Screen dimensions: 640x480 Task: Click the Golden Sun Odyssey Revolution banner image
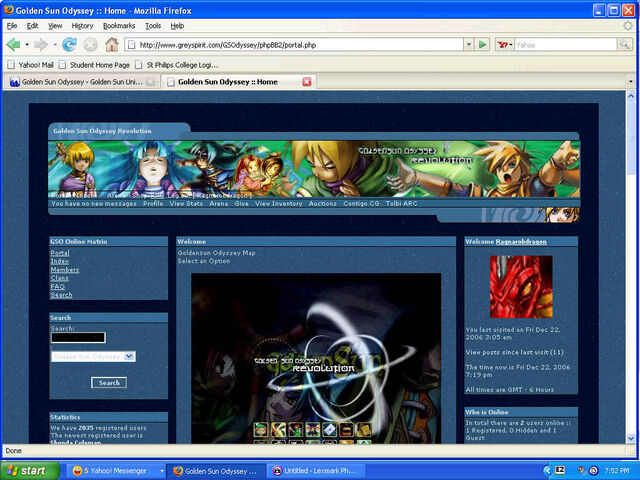[314, 169]
